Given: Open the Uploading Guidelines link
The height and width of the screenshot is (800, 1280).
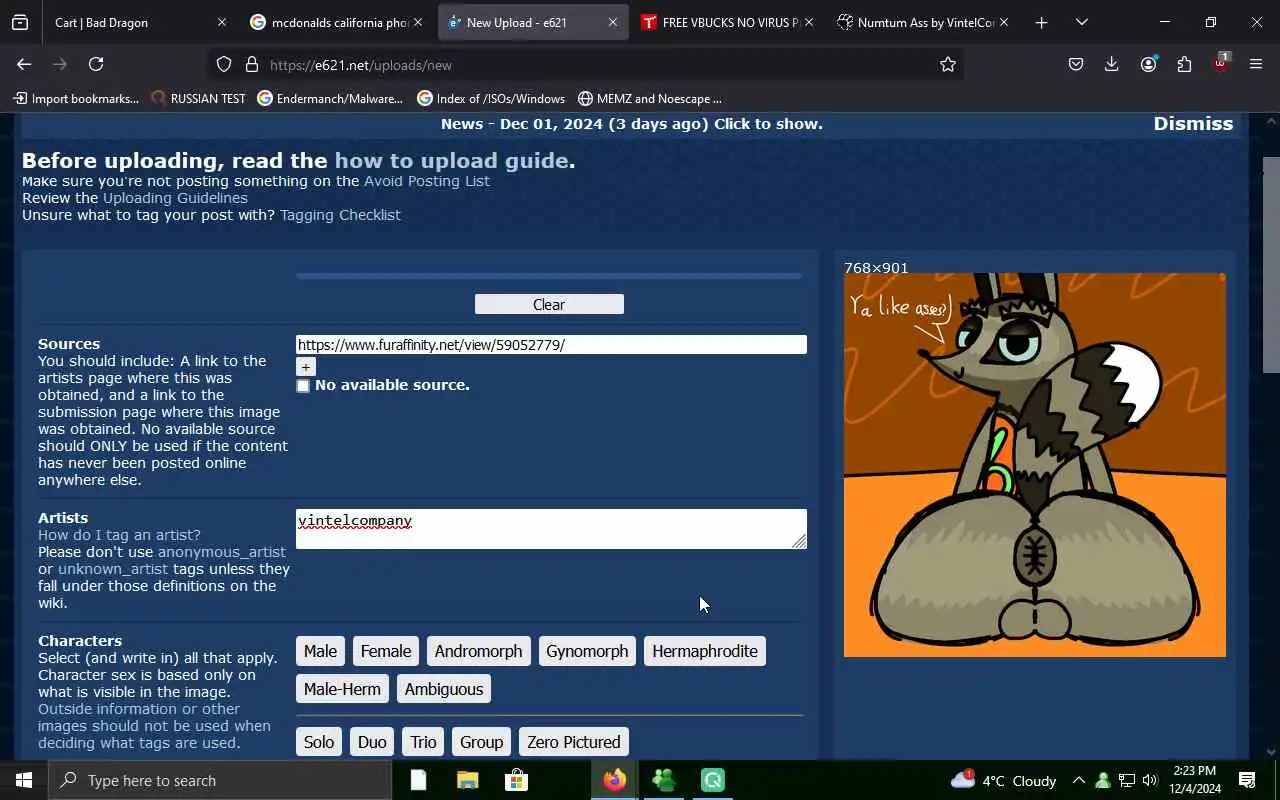Looking at the screenshot, I should [x=175, y=198].
